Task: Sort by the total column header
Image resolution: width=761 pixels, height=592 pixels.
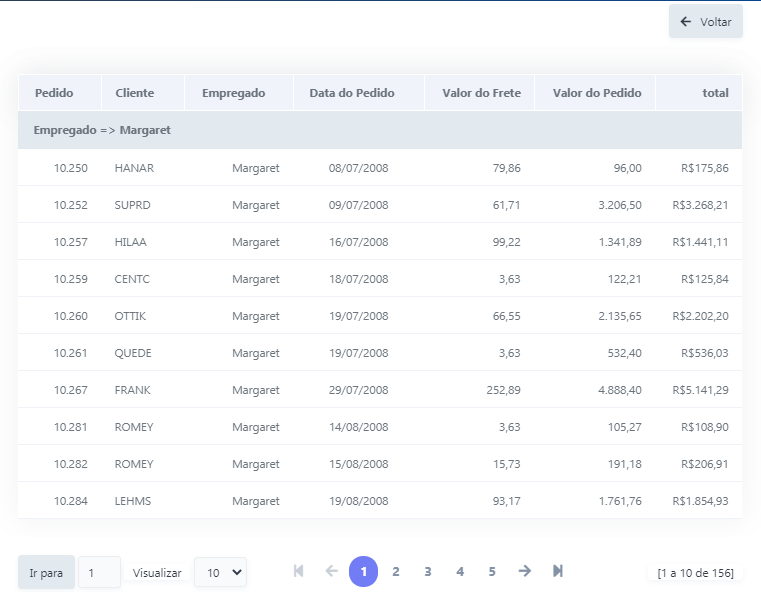Action: click(x=715, y=93)
